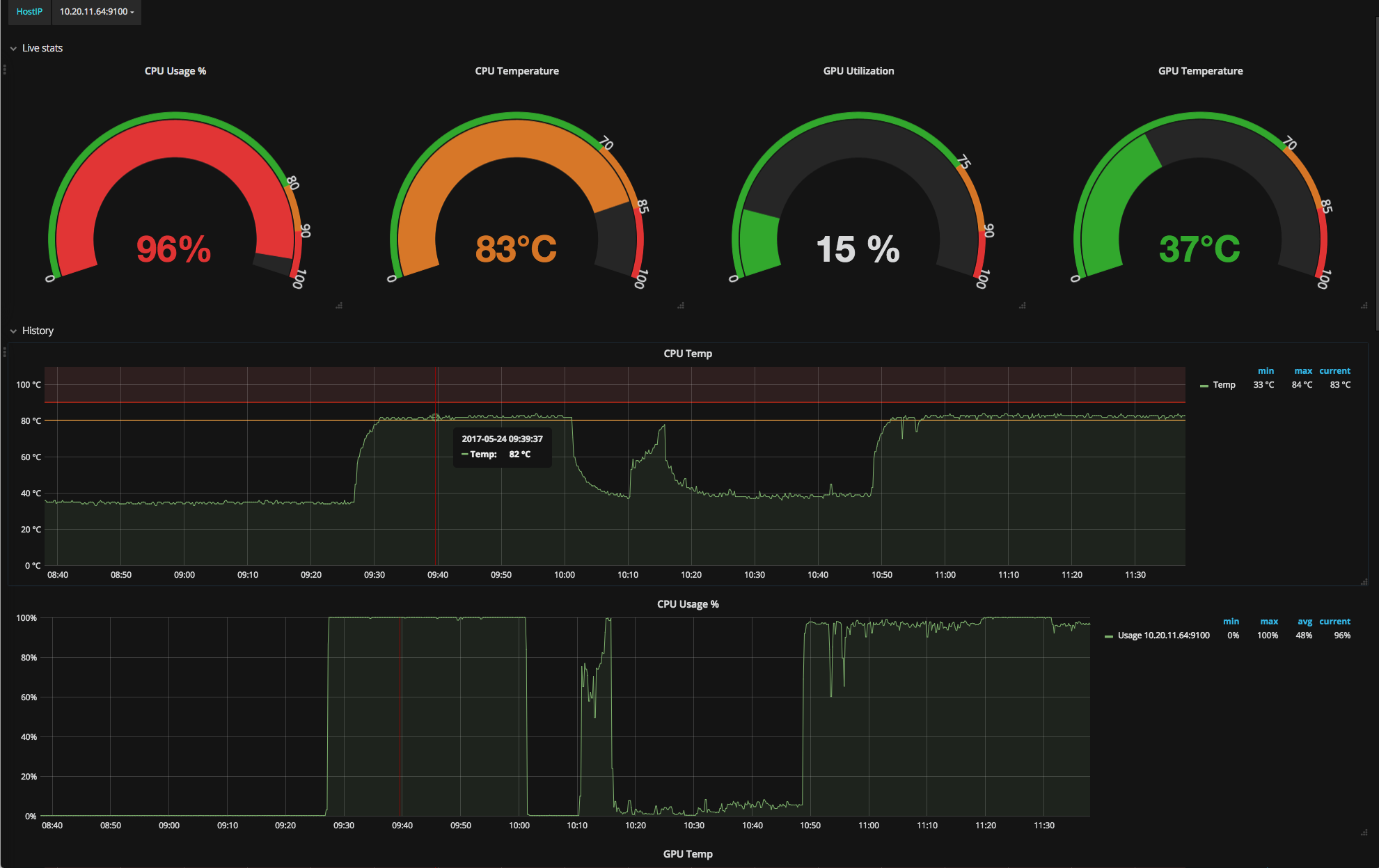Sort legend by max temperature column
The height and width of the screenshot is (868, 1379).
pos(1302,370)
